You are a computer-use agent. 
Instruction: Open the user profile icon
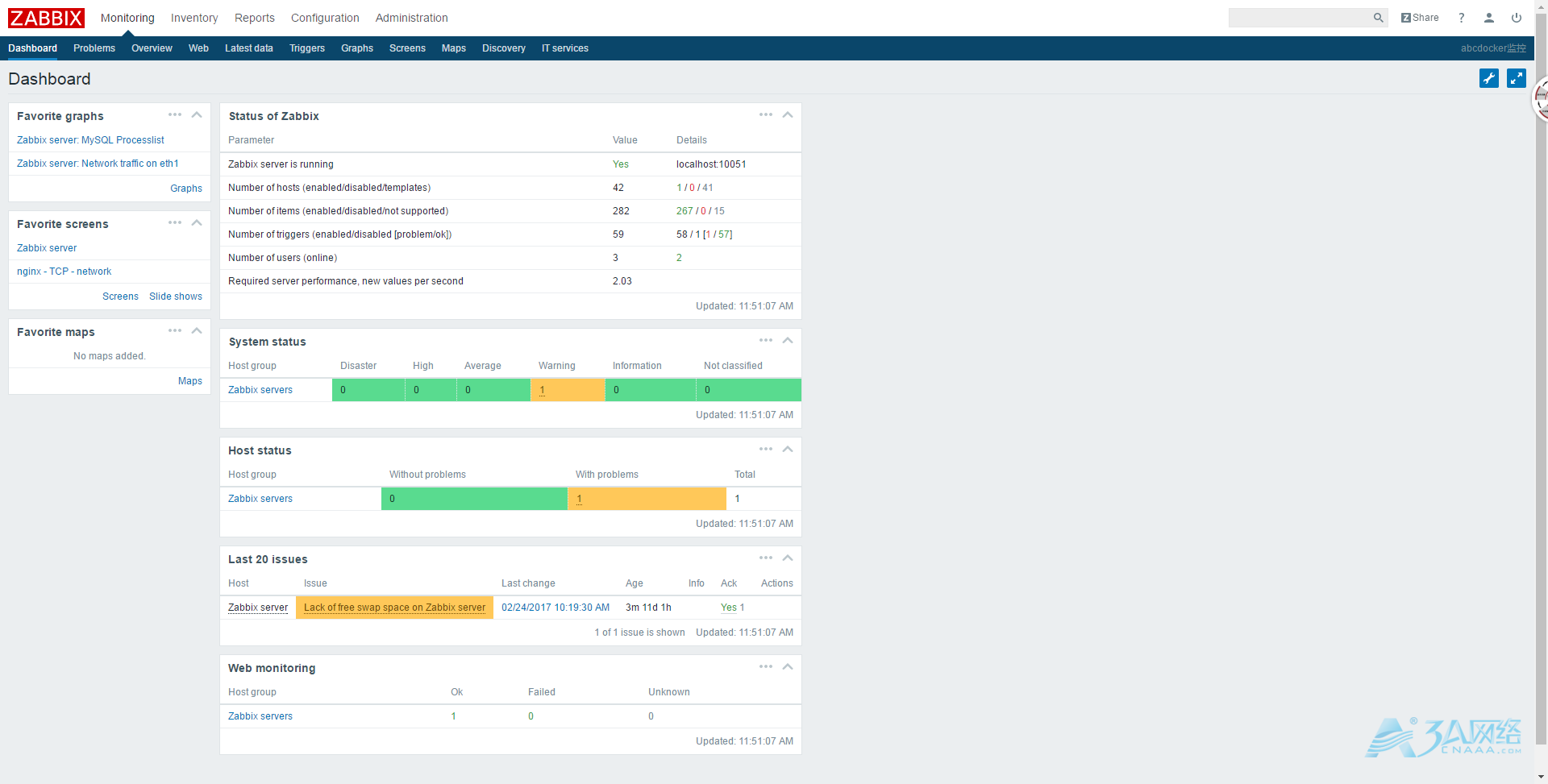pos(1489,18)
